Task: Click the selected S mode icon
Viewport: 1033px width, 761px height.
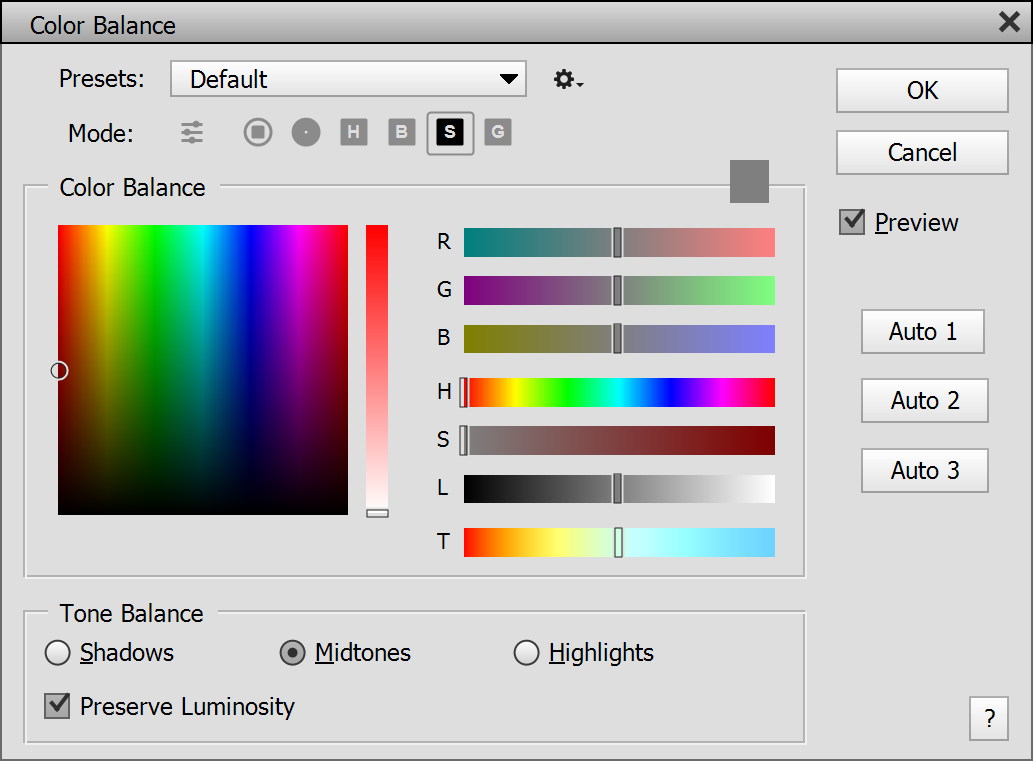Action: click(x=450, y=132)
